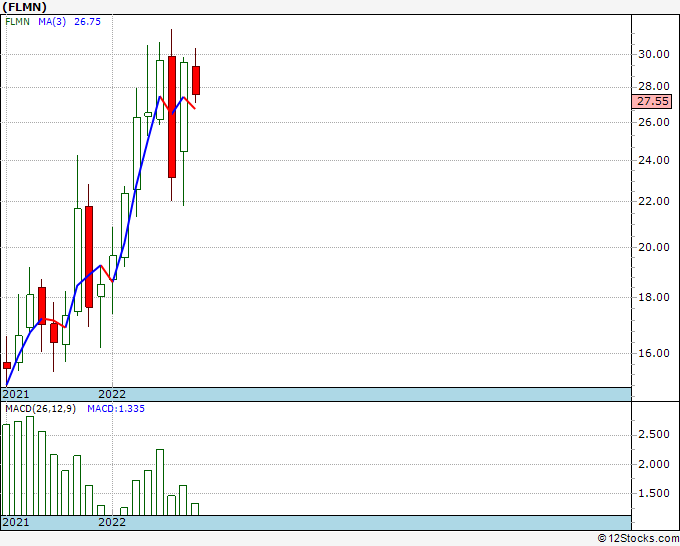
Task: Click the 26.00 price axis label
Action: point(654,122)
